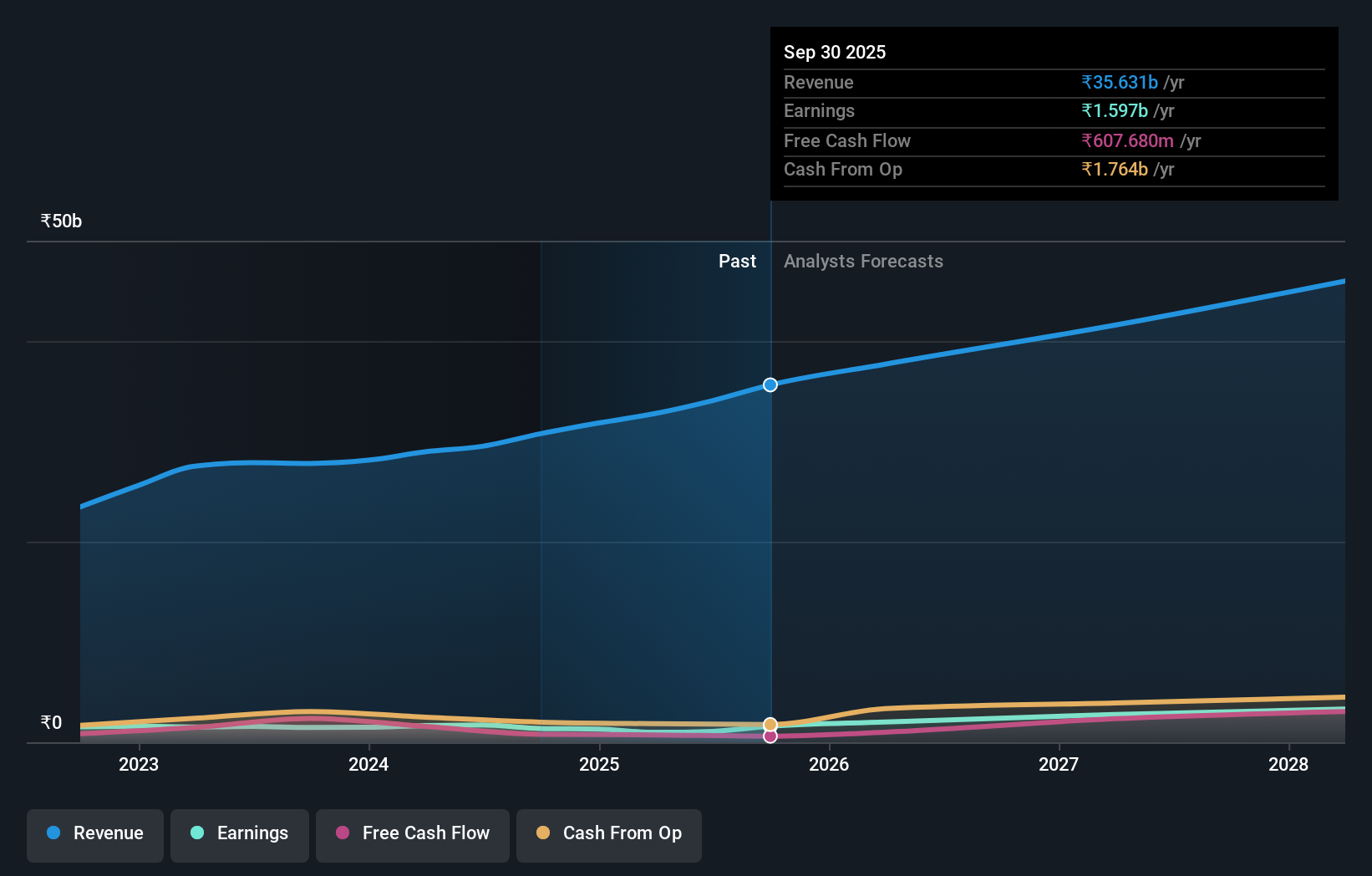Click the 2026 axis label on the timeline
The image size is (1372, 876).
[828, 764]
